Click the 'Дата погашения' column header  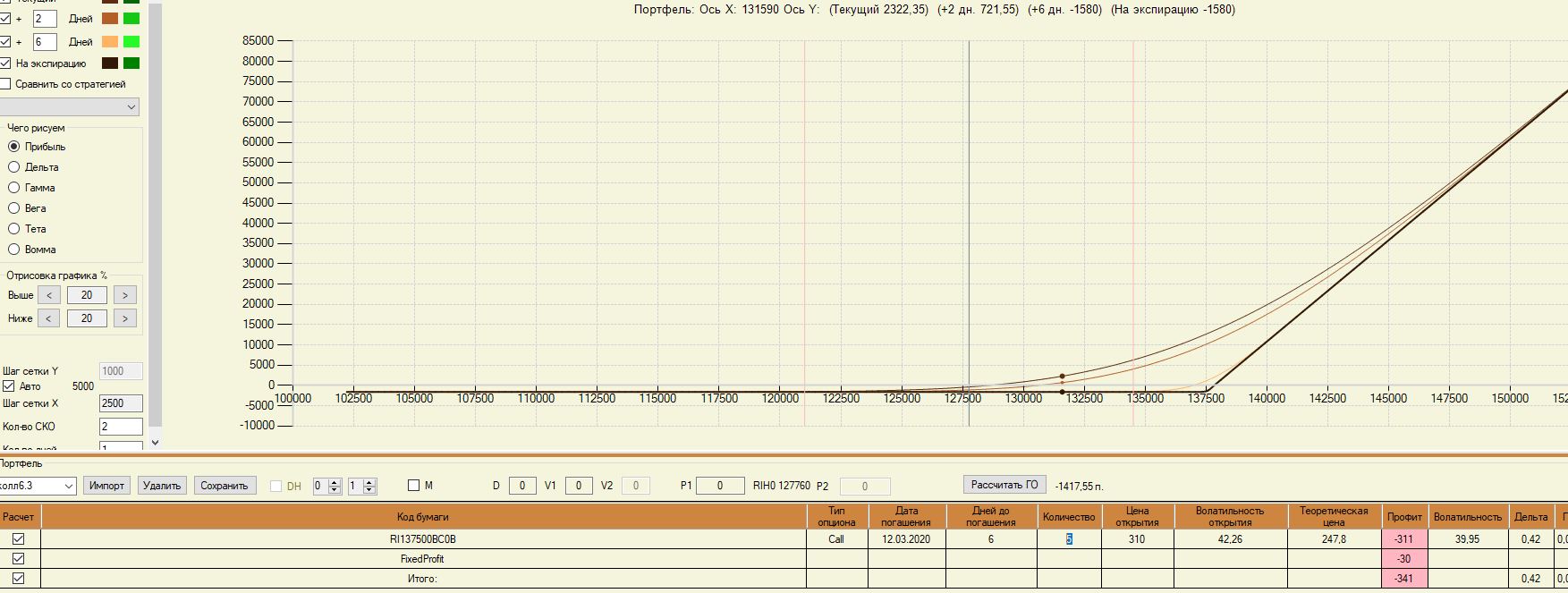pyautogui.click(x=906, y=517)
